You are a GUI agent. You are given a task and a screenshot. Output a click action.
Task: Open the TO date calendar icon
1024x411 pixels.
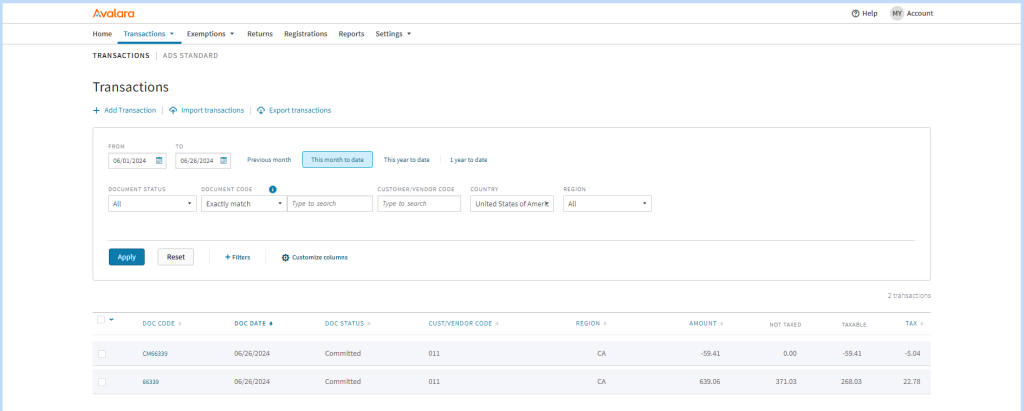[x=223, y=160]
